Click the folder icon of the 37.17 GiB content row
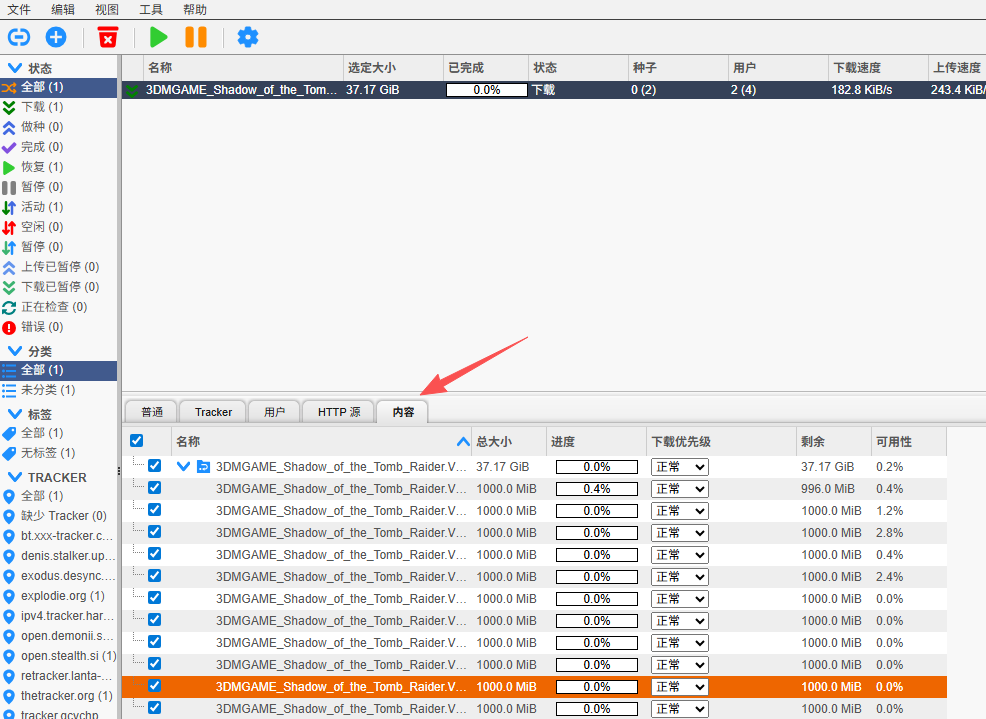 203,467
